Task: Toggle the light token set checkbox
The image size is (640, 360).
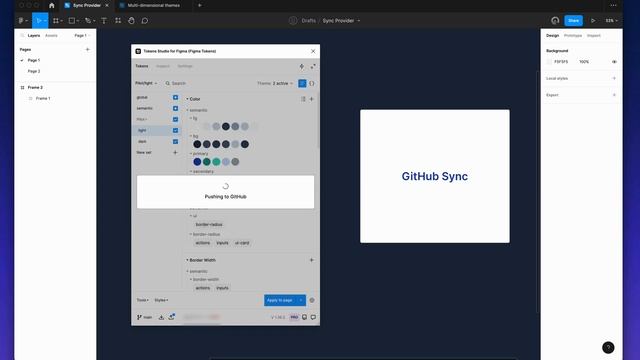Action: coord(175,130)
